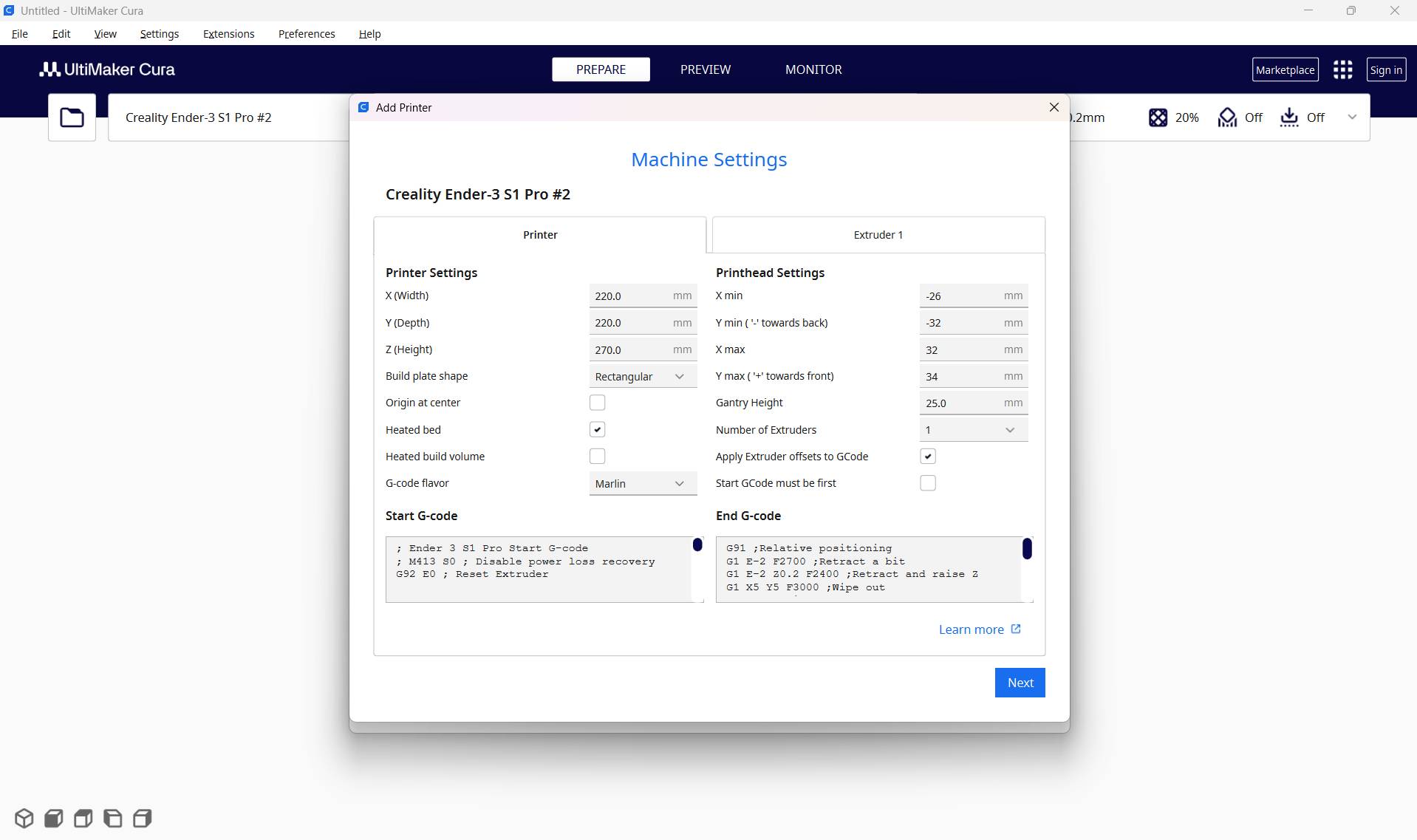Click the Y max value field

[x=974, y=376]
